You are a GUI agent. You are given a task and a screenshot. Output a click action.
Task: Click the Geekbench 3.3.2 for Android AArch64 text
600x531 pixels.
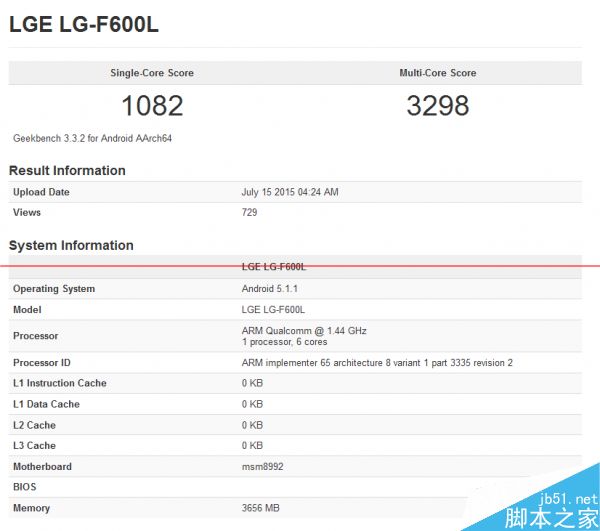92,138
